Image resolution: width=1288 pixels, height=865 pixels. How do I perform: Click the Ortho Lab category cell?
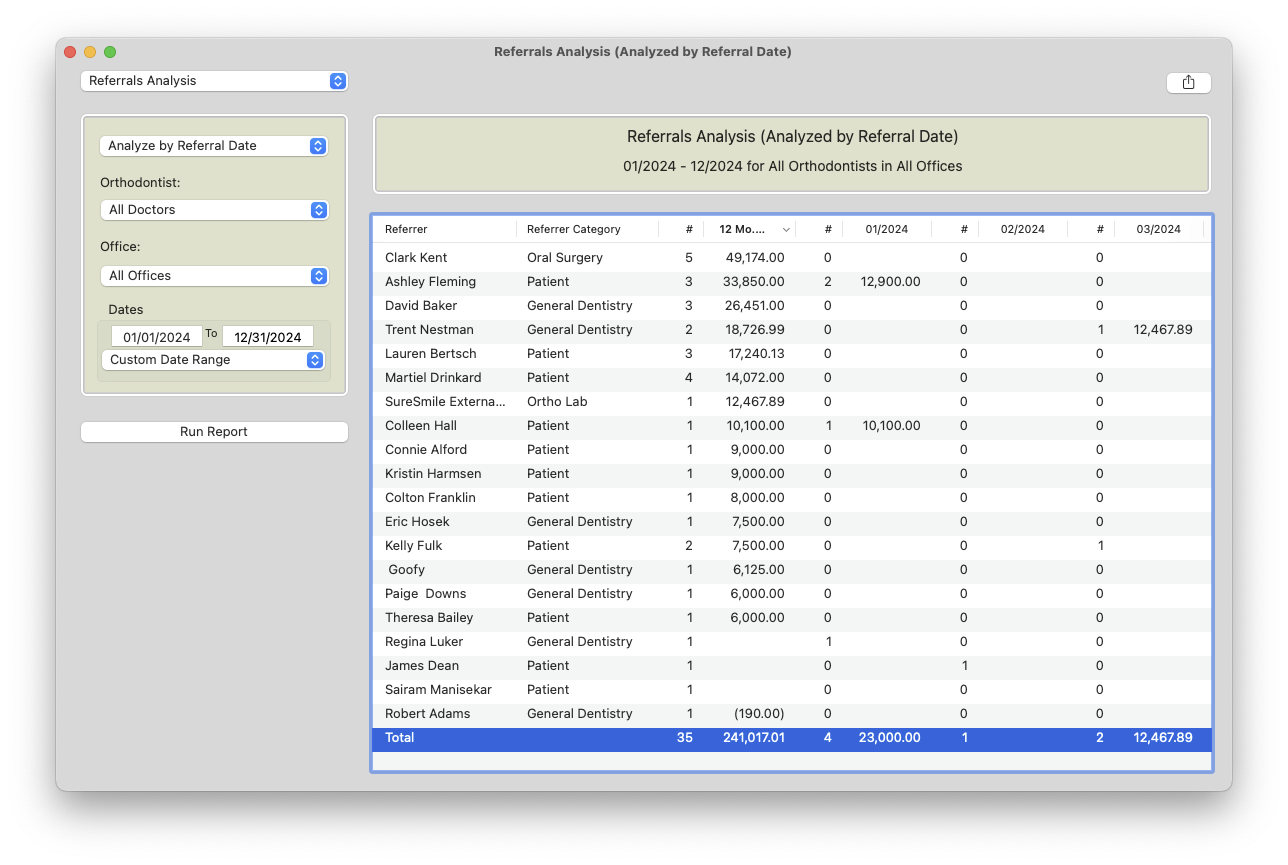click(x=557, y=402)
